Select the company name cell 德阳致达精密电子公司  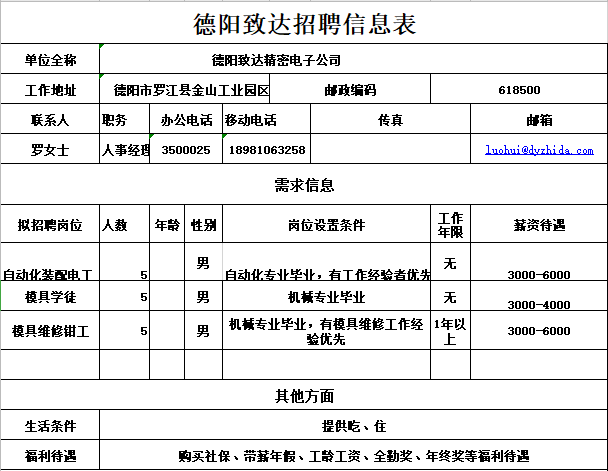coord(277,60)
